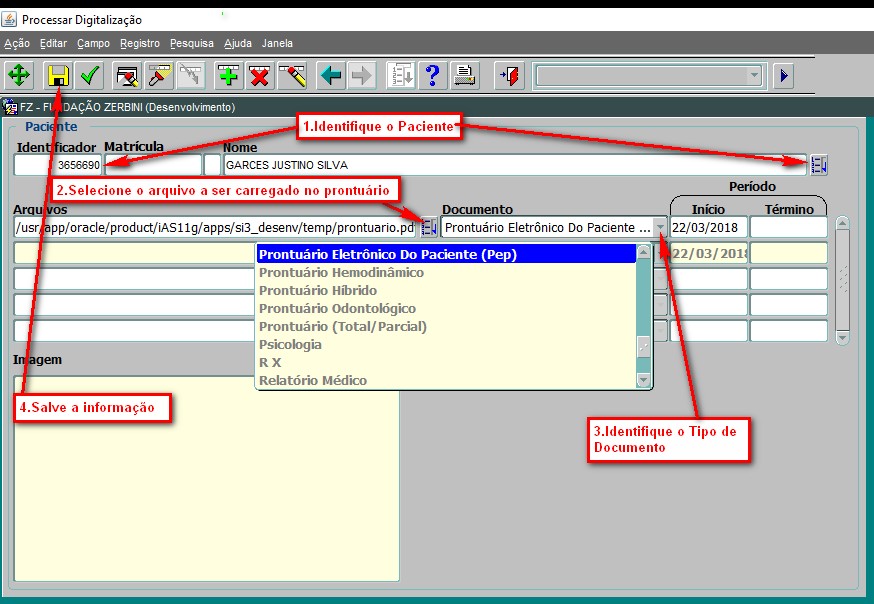This screenshot has height=604, width=874.
Task: Click down arrow of document list scrollbar
Action: point(643,381)
